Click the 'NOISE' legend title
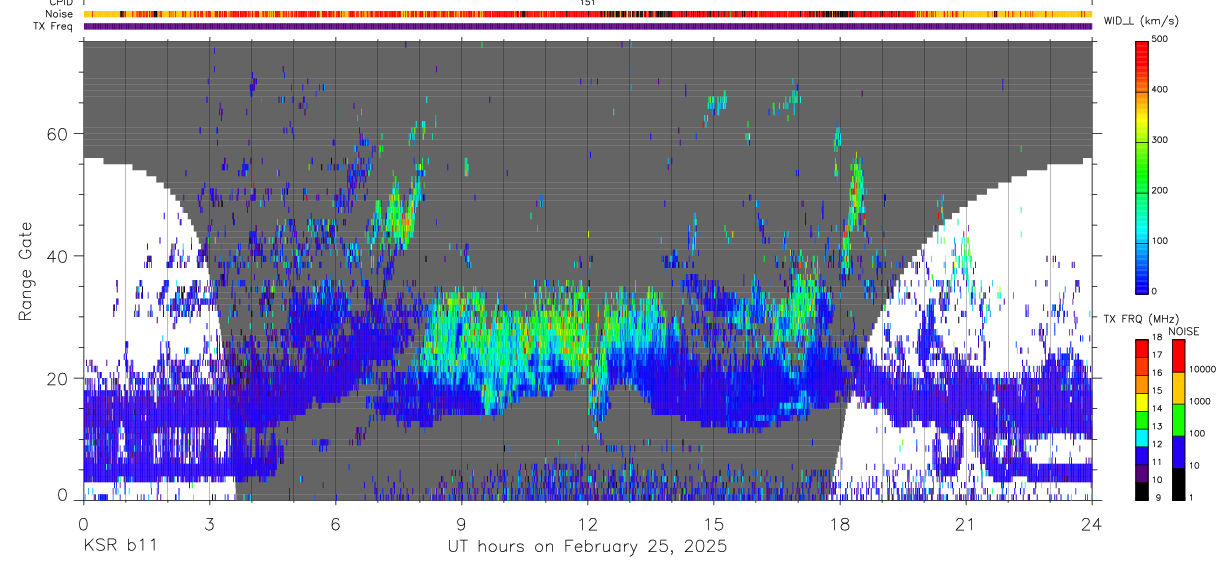The image size is (1228, 567). (1183, 331)
